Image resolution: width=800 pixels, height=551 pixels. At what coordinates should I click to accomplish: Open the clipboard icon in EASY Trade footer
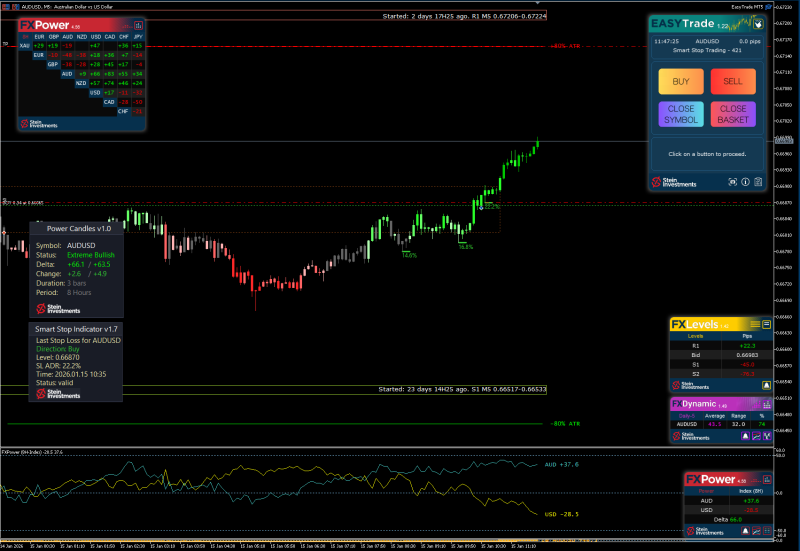(758, 182)
